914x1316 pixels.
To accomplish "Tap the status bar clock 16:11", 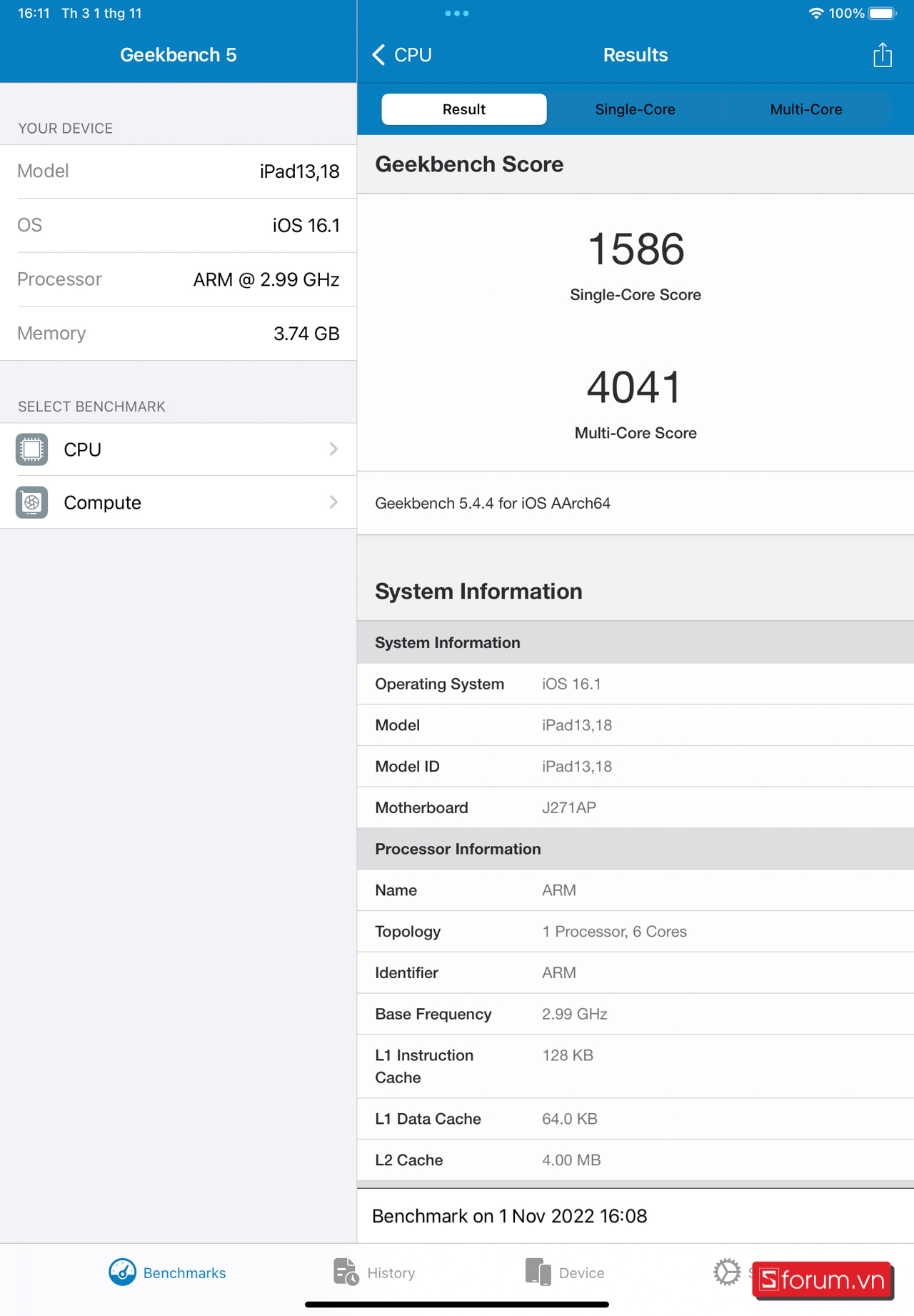I will click(x=34, y=13).
